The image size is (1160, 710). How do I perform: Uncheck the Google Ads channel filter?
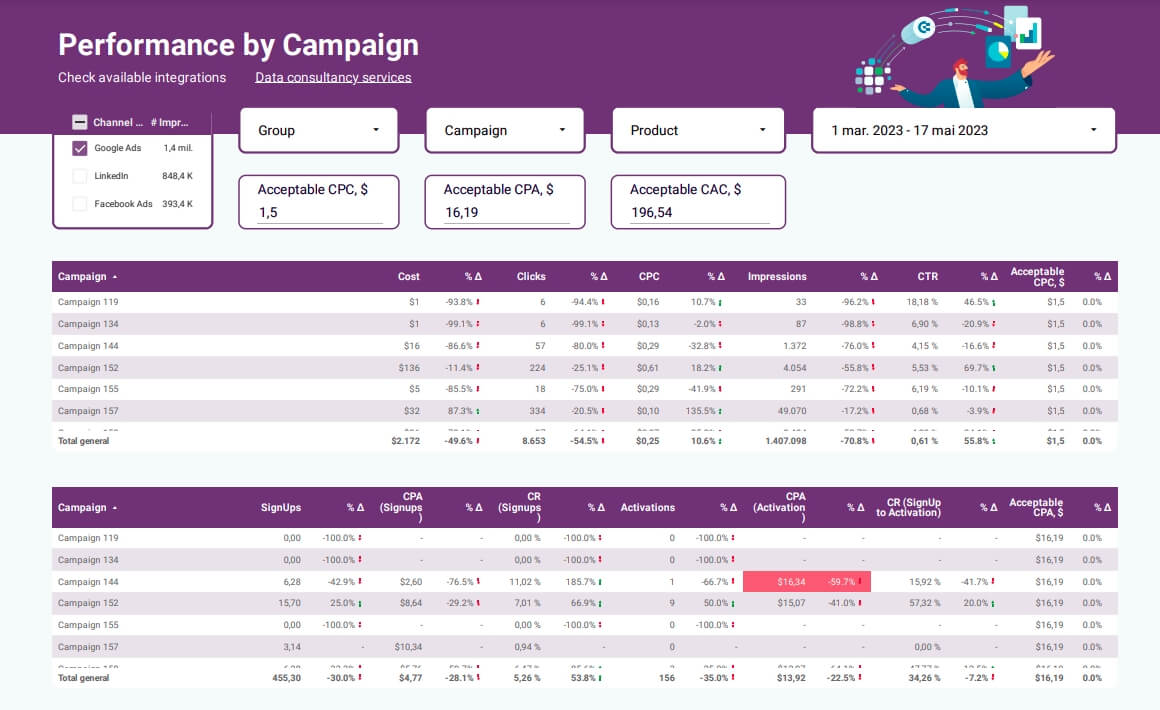(79, 147)
